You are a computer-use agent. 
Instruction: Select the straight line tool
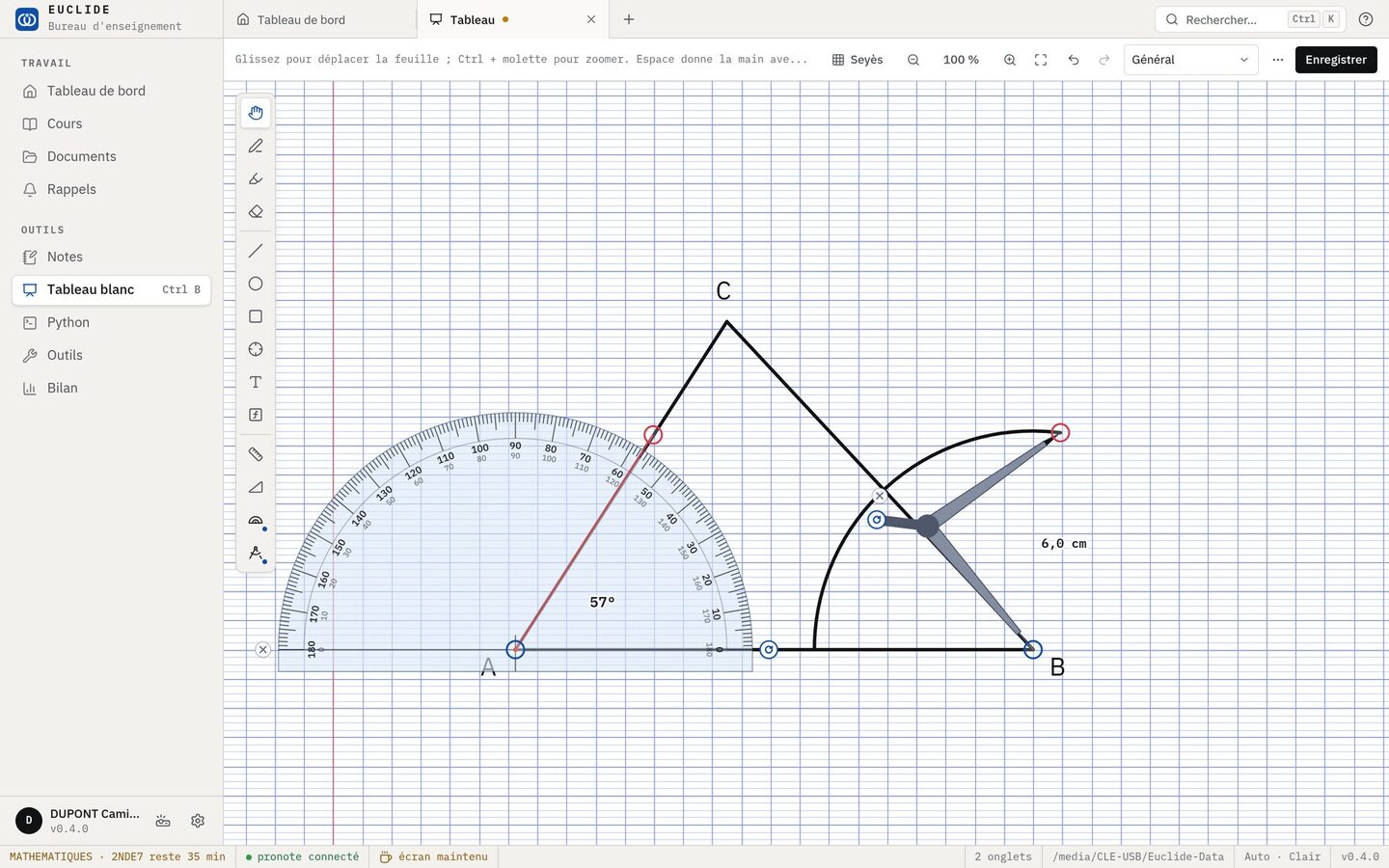pos(256,251)
